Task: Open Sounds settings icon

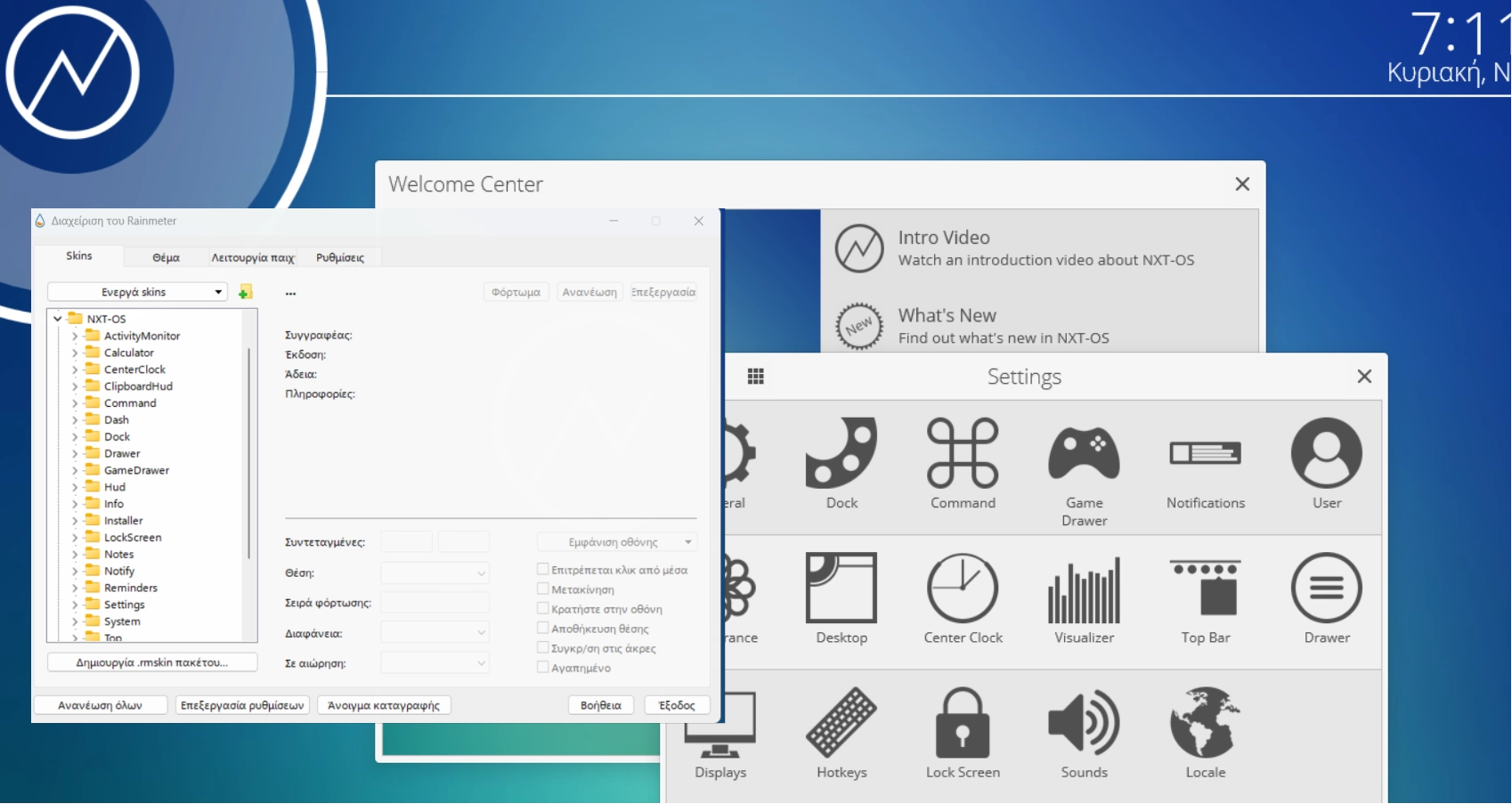Action: pos(1084,722)
